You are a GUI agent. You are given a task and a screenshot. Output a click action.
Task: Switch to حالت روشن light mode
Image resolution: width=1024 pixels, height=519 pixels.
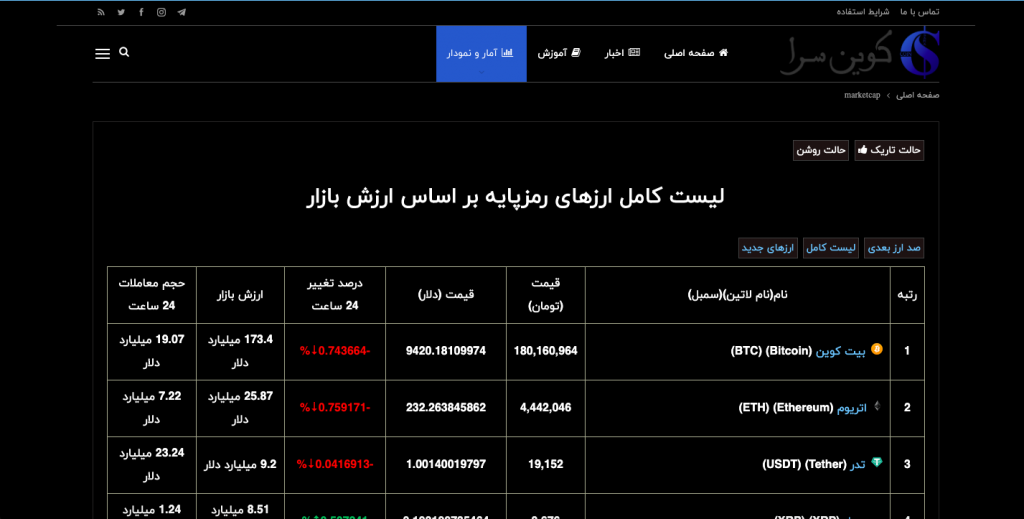tap(821, 150)
